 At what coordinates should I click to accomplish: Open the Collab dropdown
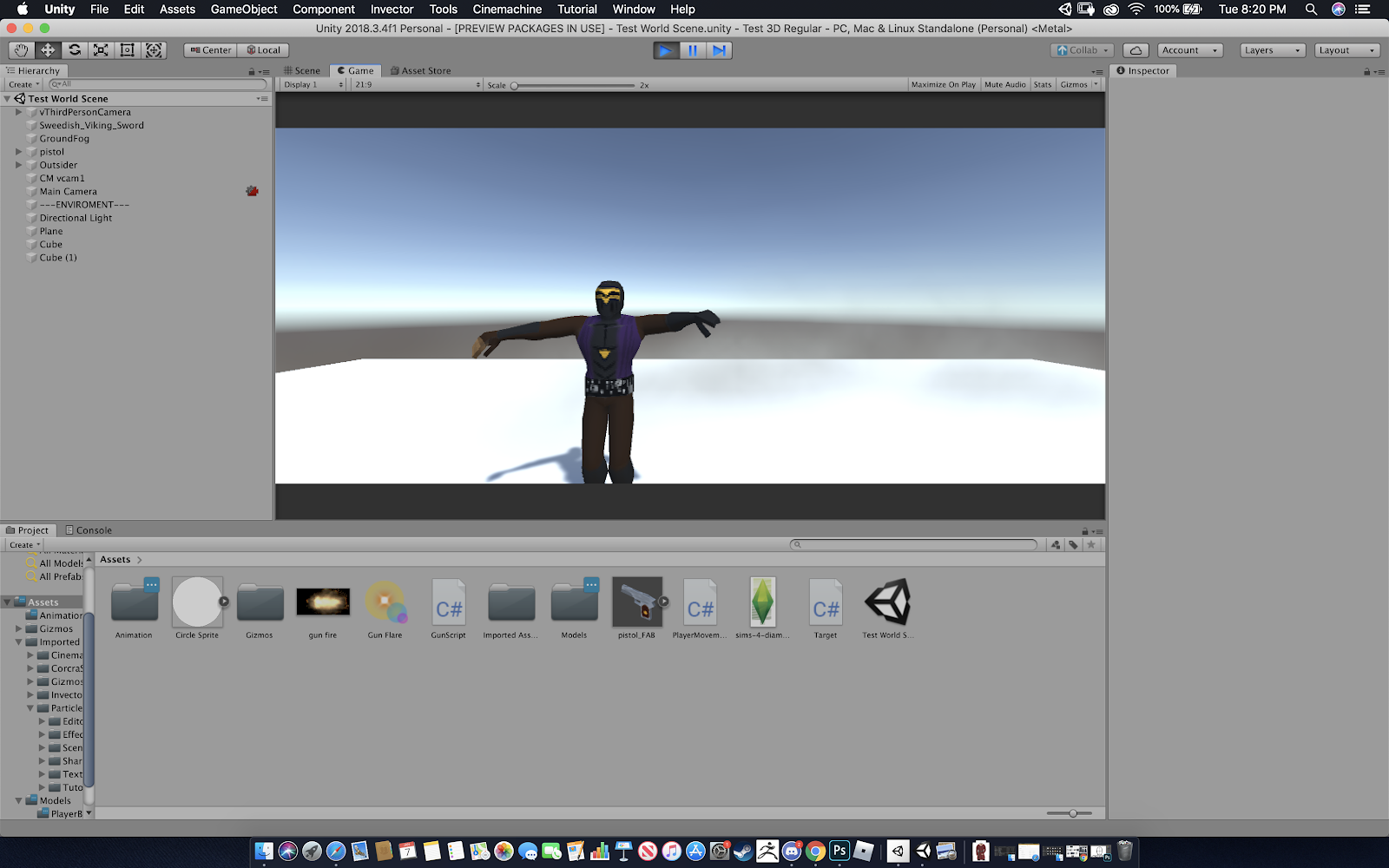click(x=1082, y=50)
